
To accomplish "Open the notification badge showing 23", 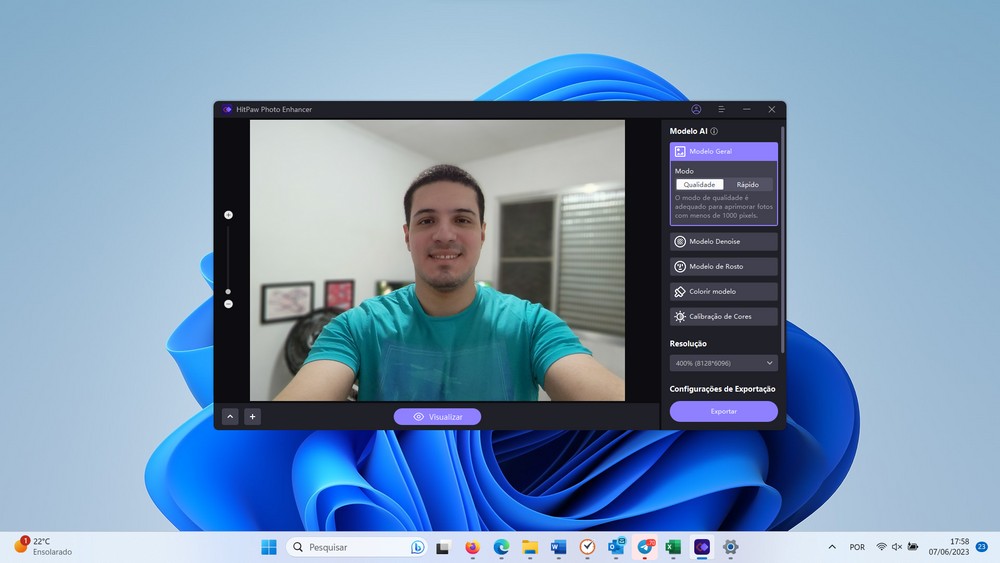I will 982,547.
